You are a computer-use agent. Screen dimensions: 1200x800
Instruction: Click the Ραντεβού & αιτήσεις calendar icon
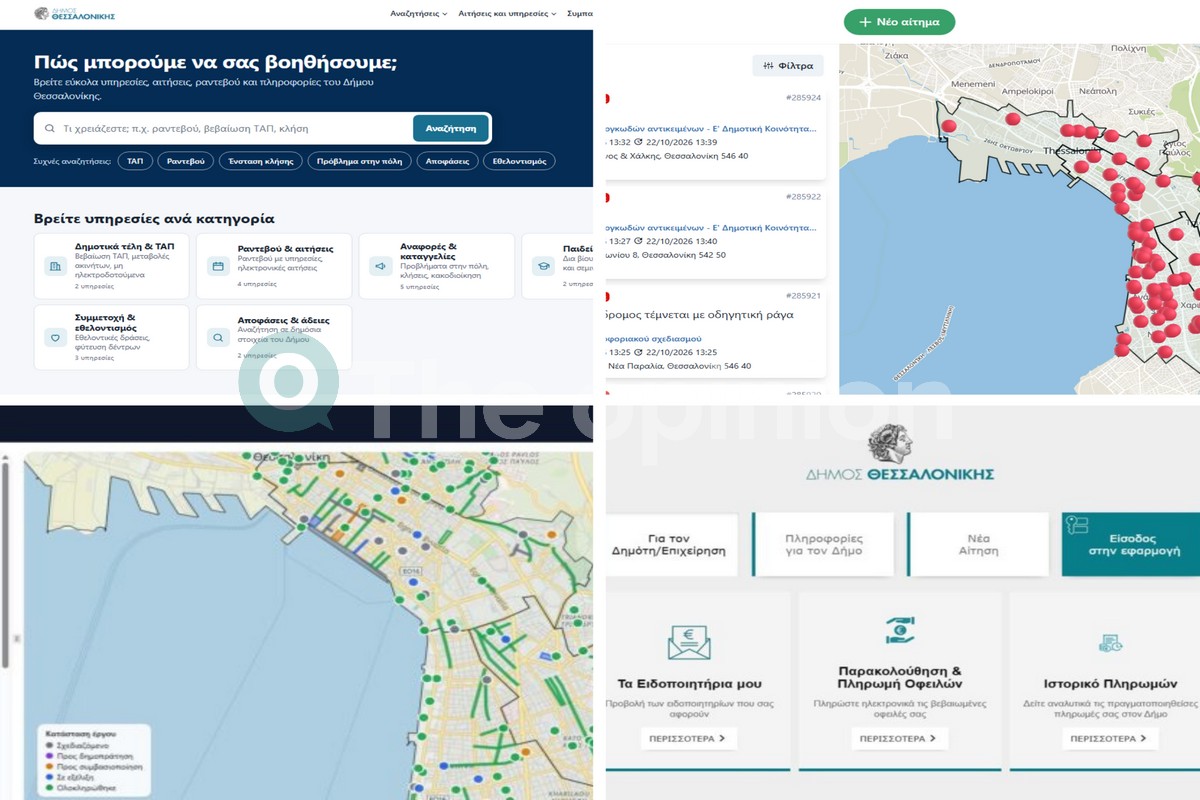(218, 266)
